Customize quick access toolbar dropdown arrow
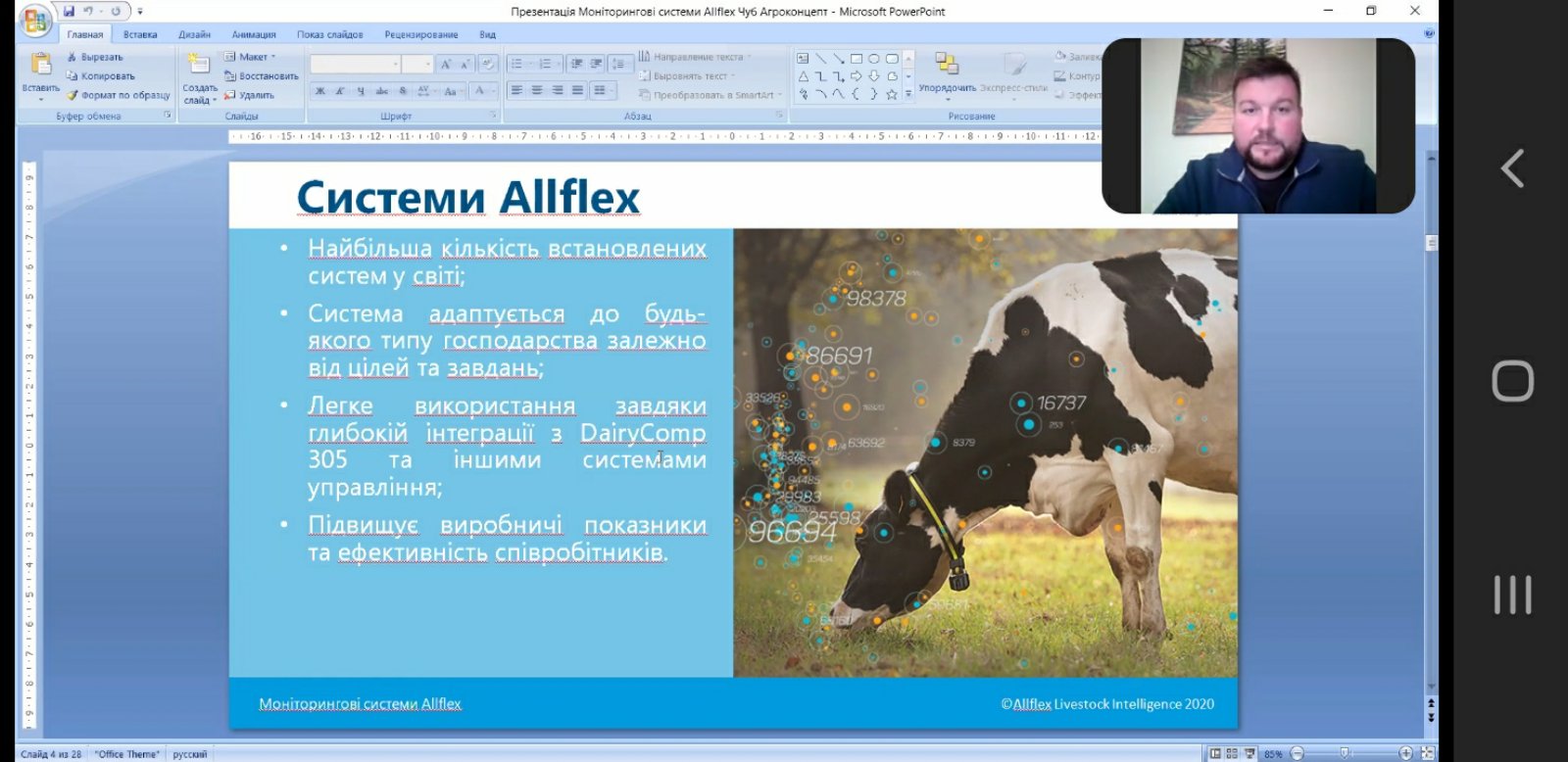The height and width of the screenshot is (762, 1568). [140, 12]
